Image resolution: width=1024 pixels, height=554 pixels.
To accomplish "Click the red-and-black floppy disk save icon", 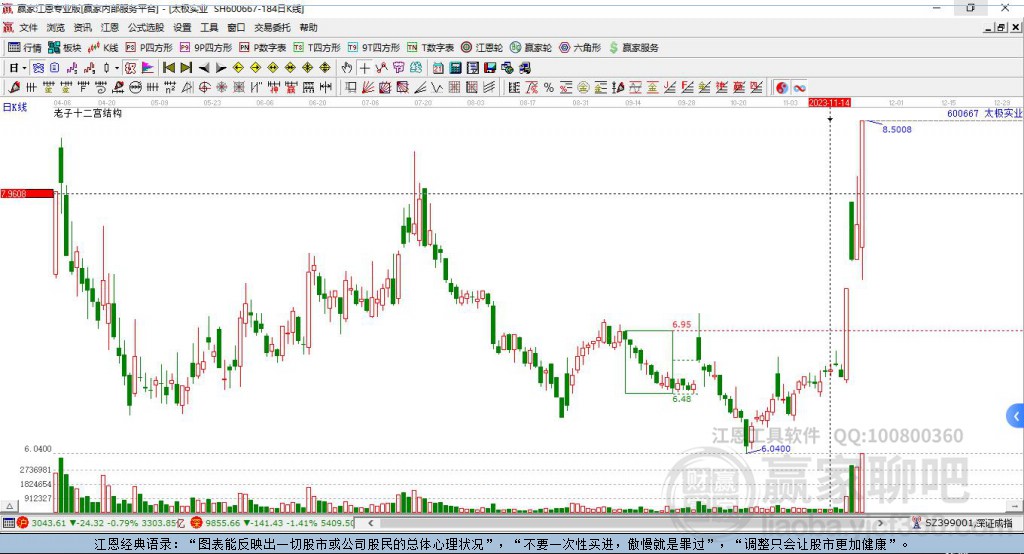I will [490, 68].
